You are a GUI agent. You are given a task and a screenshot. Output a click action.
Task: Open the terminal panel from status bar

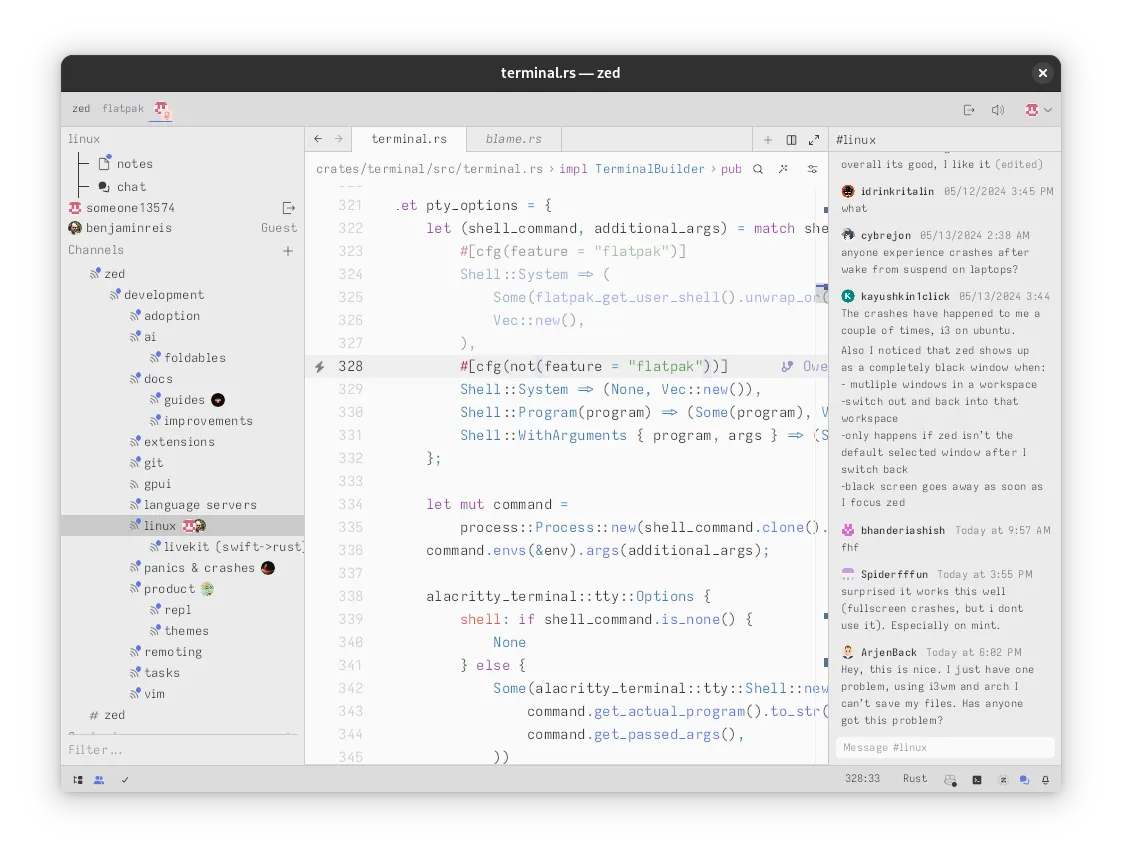click(x=977, y=780)
